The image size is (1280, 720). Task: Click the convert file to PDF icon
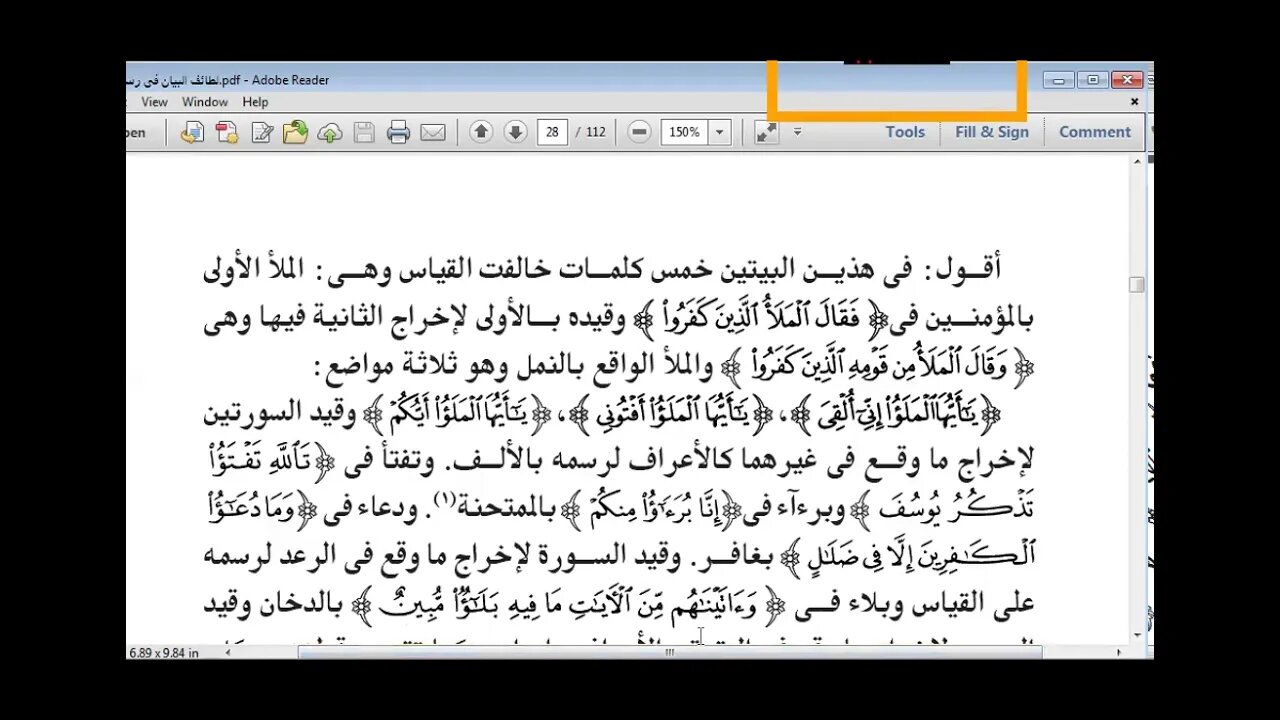pos(192,132)
